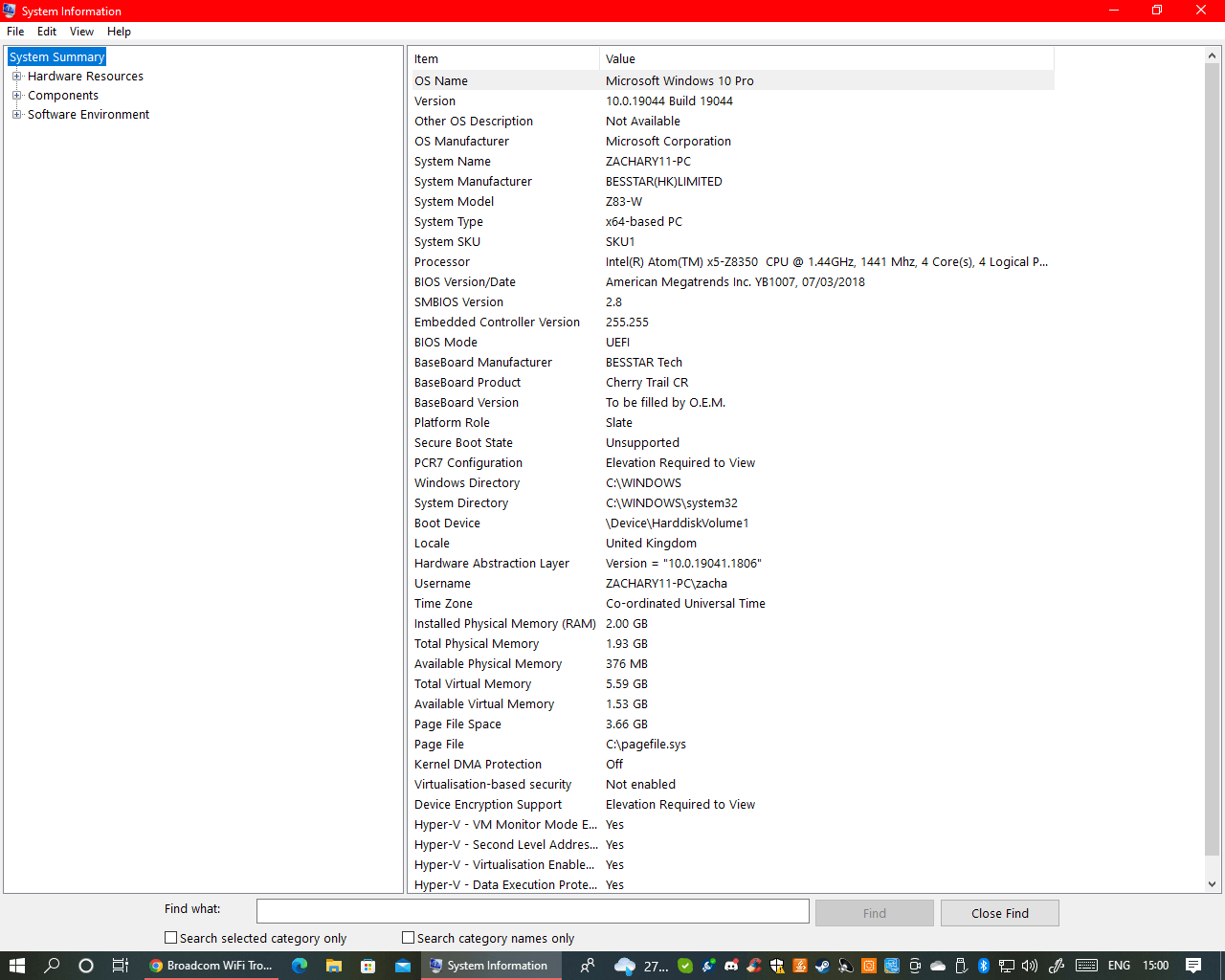Viewport: 1225px width, 980px height.
Task: Select Software Environment tree label
Action: [88, 115]
